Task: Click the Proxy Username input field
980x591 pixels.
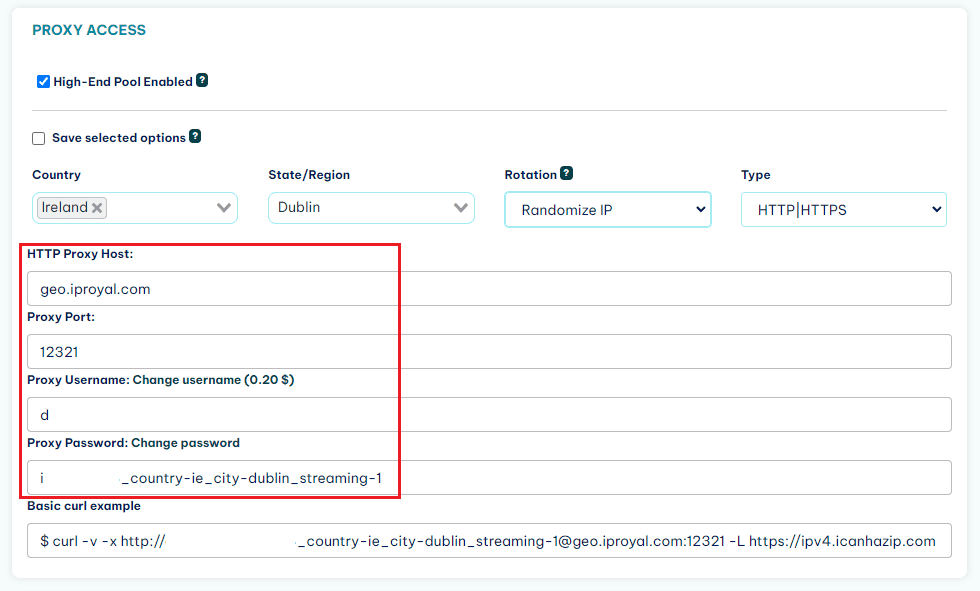Action: click(489, 415)
